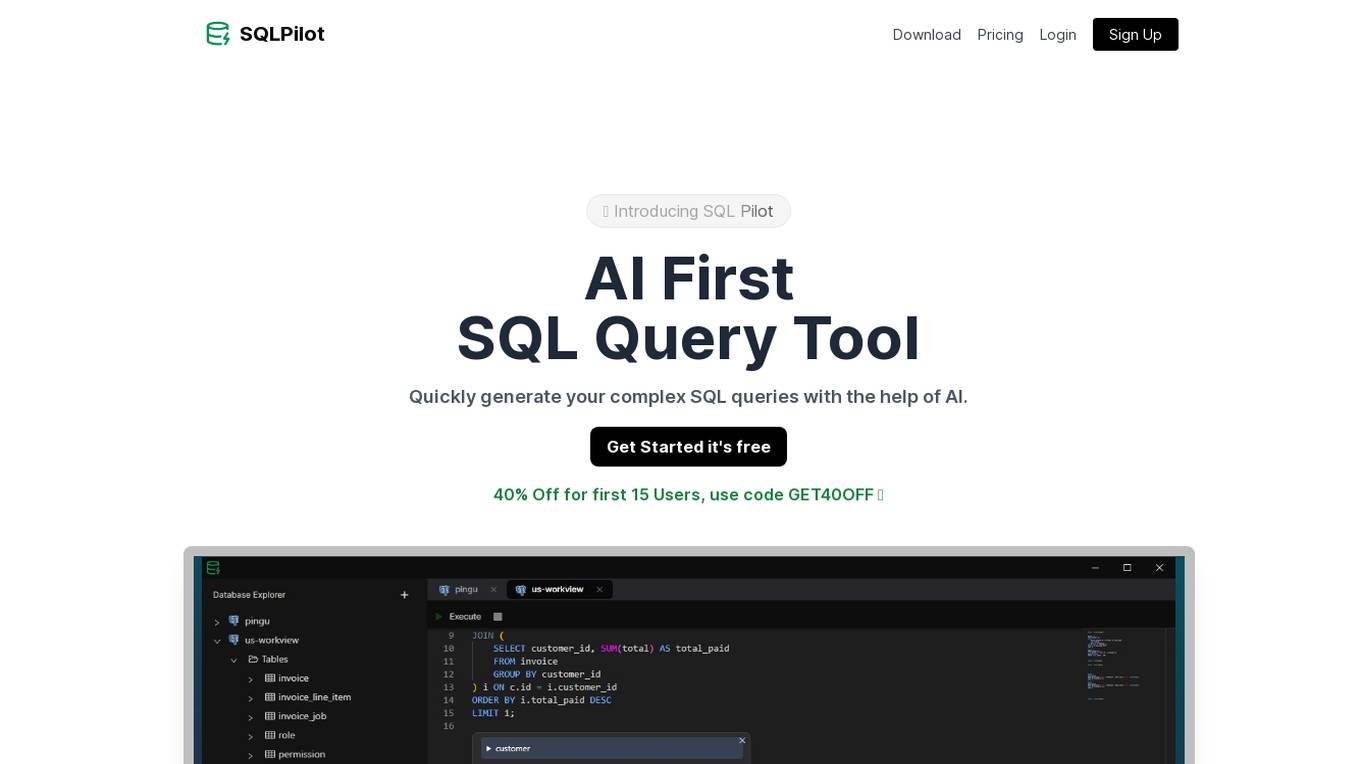Click the green app logo in the demo window titlebar
1360x764 pixels.
tap(213, 568)
